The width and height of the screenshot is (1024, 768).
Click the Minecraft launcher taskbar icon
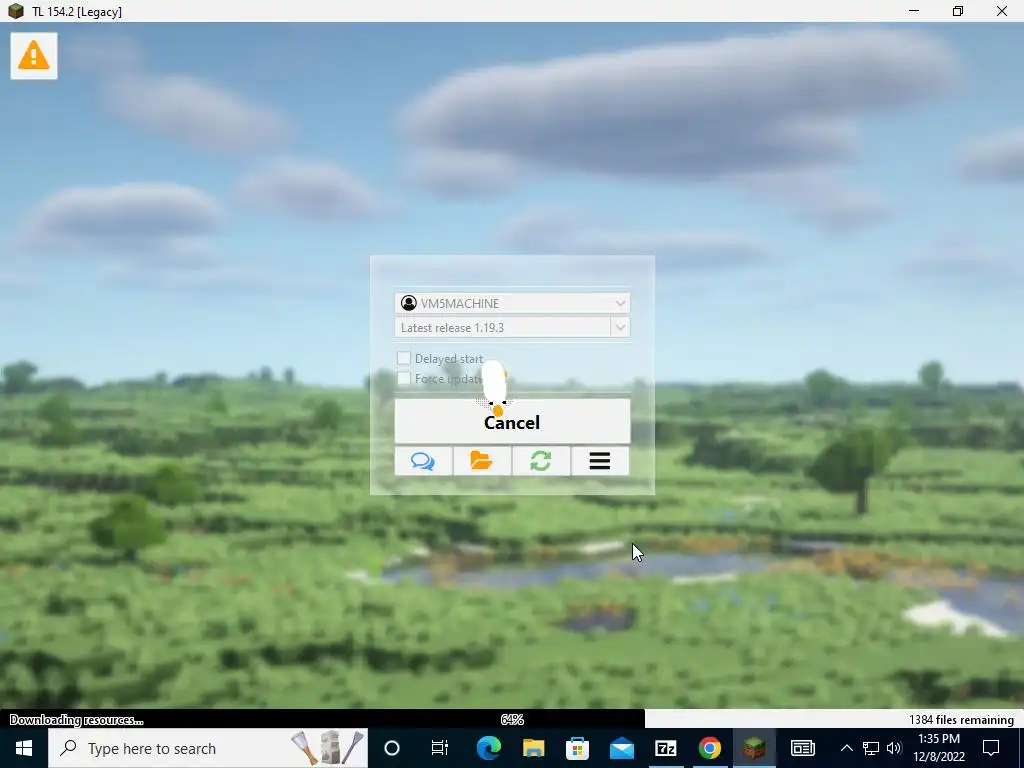point(754,748)
